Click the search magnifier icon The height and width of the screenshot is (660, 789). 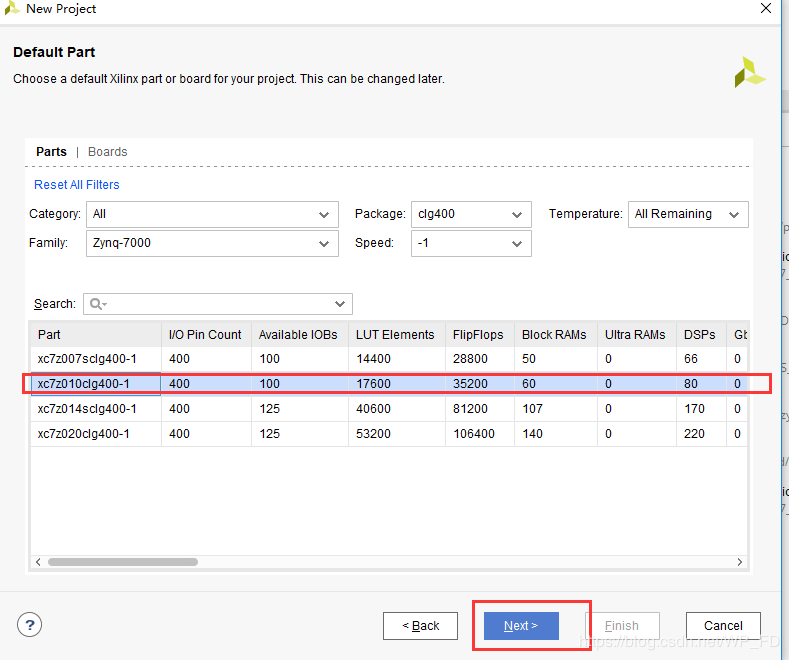(x=96, y=304)
